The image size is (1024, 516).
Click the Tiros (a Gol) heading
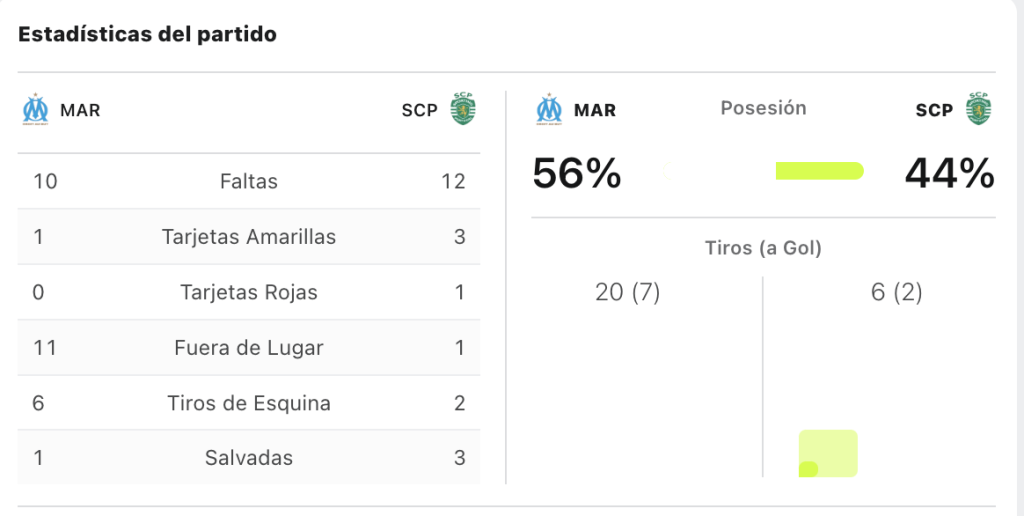click(763, 248)
